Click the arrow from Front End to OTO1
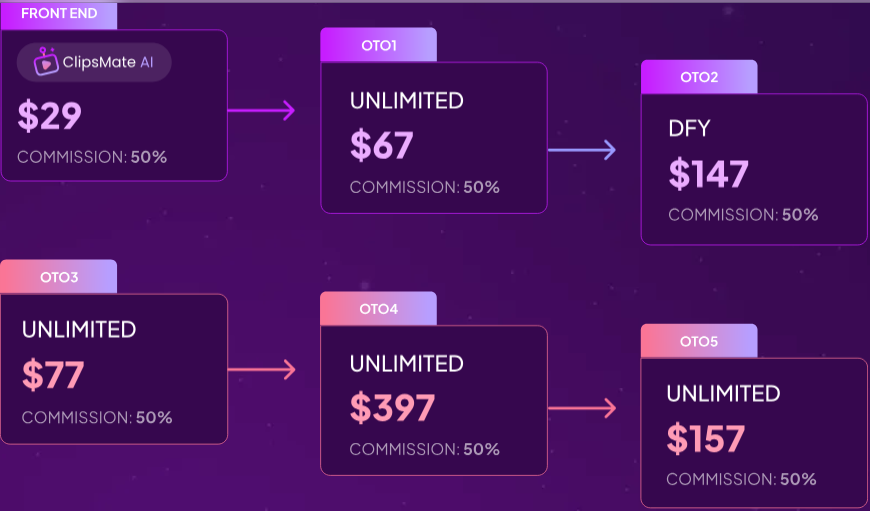Screen dimensions: 870x511 point(261,110)
